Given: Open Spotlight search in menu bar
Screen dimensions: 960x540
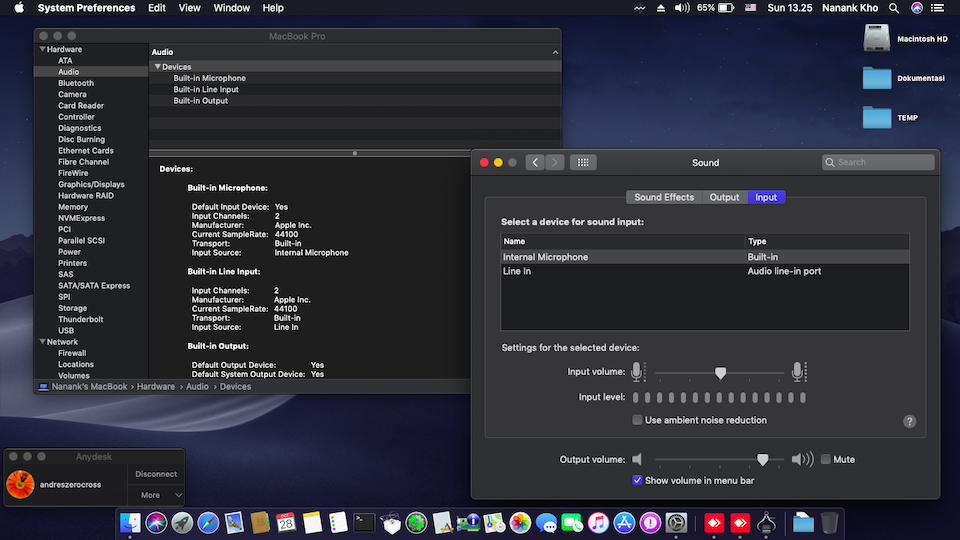Looking at the screenshot, I should [894, 8].
